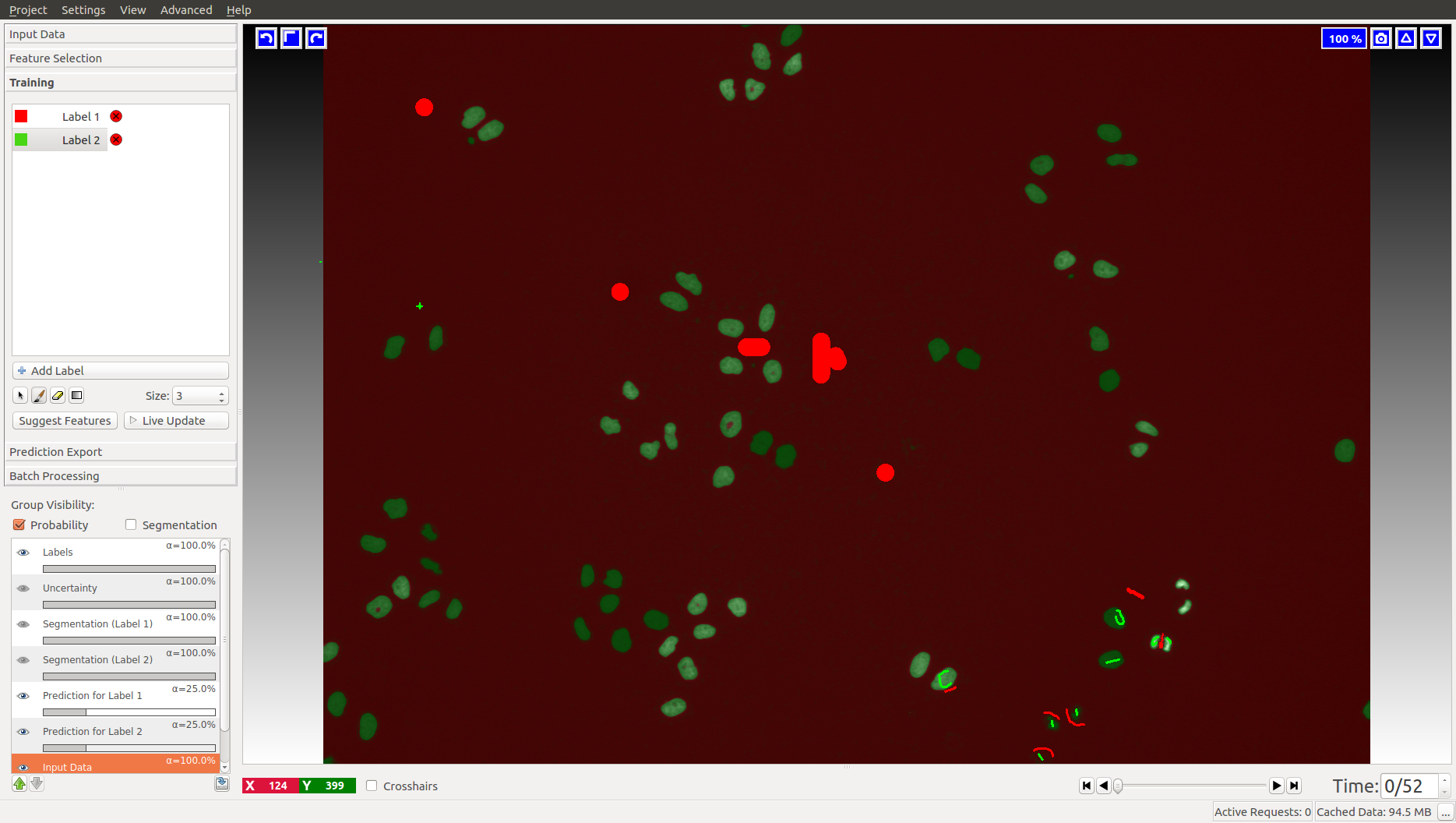Click the time slider handle
Screen dimensions: 1456x823
(x=1118, y=786)
